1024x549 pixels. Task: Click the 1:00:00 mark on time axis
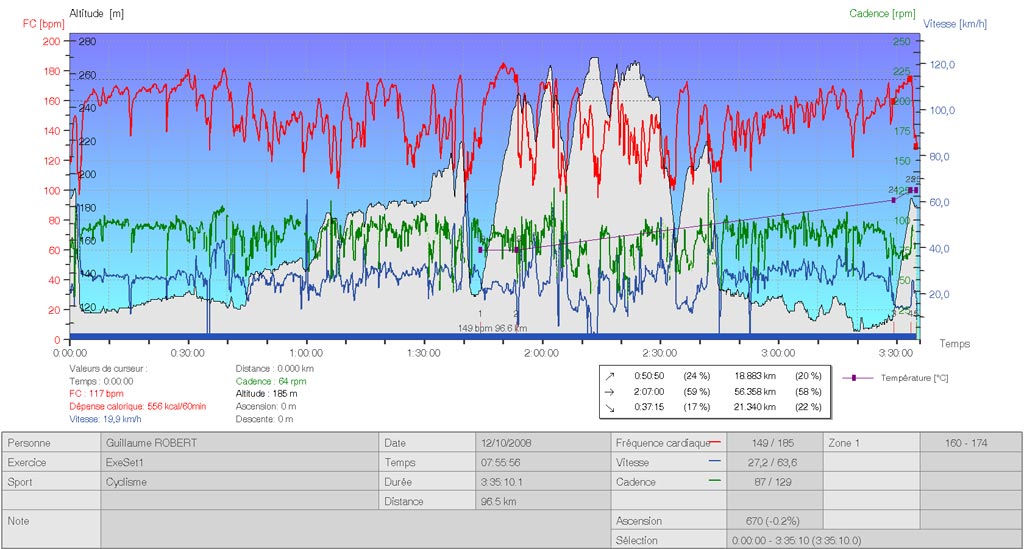click(306, 353)
